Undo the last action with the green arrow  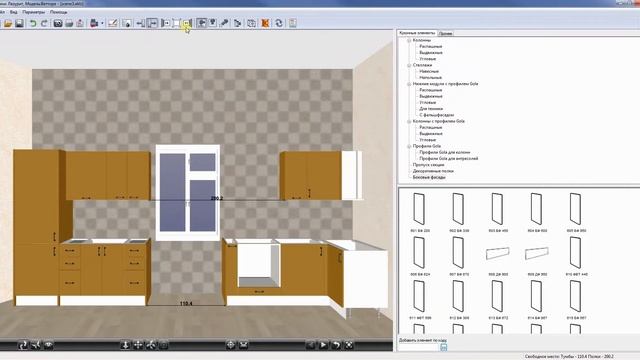[x=33, y=23]
